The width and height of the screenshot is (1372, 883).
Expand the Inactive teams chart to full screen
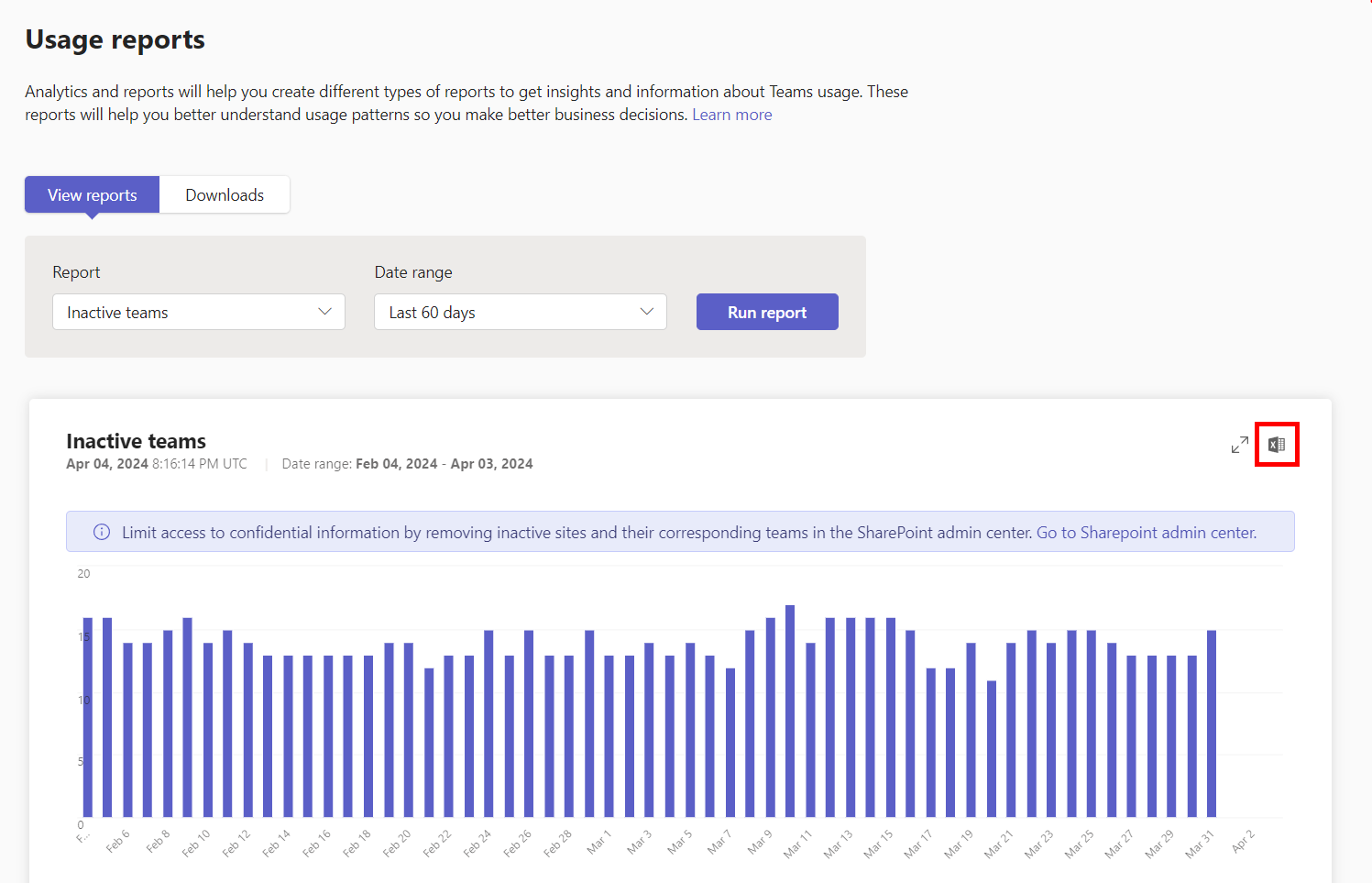click(1239, 445)
